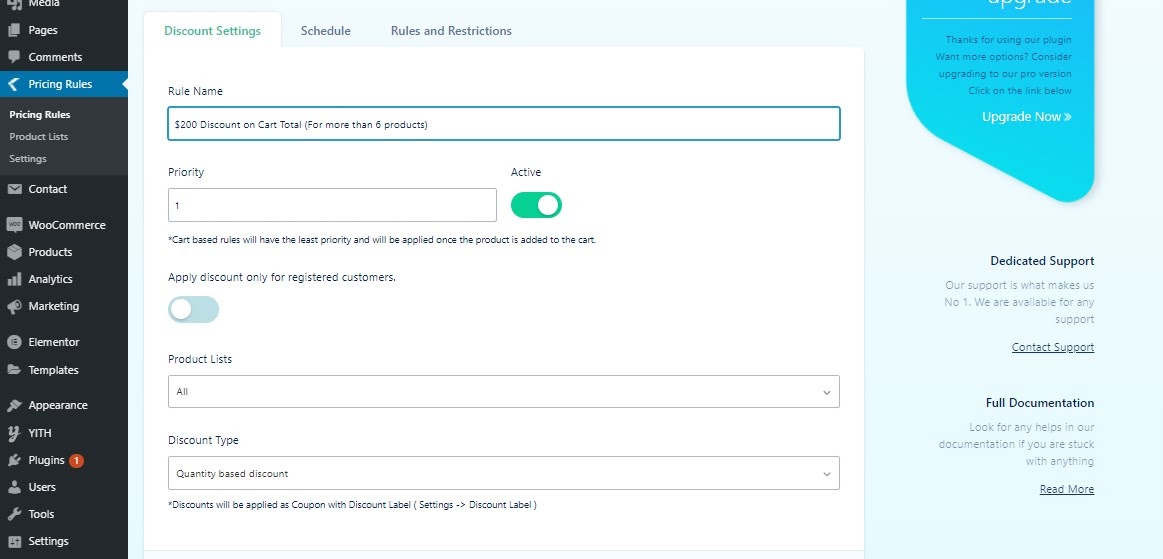The width and height of the screenshot is (1163, 559).
Task: Disable the Active toggle switch
Action: pyautogui.click(x=536, y=205)
